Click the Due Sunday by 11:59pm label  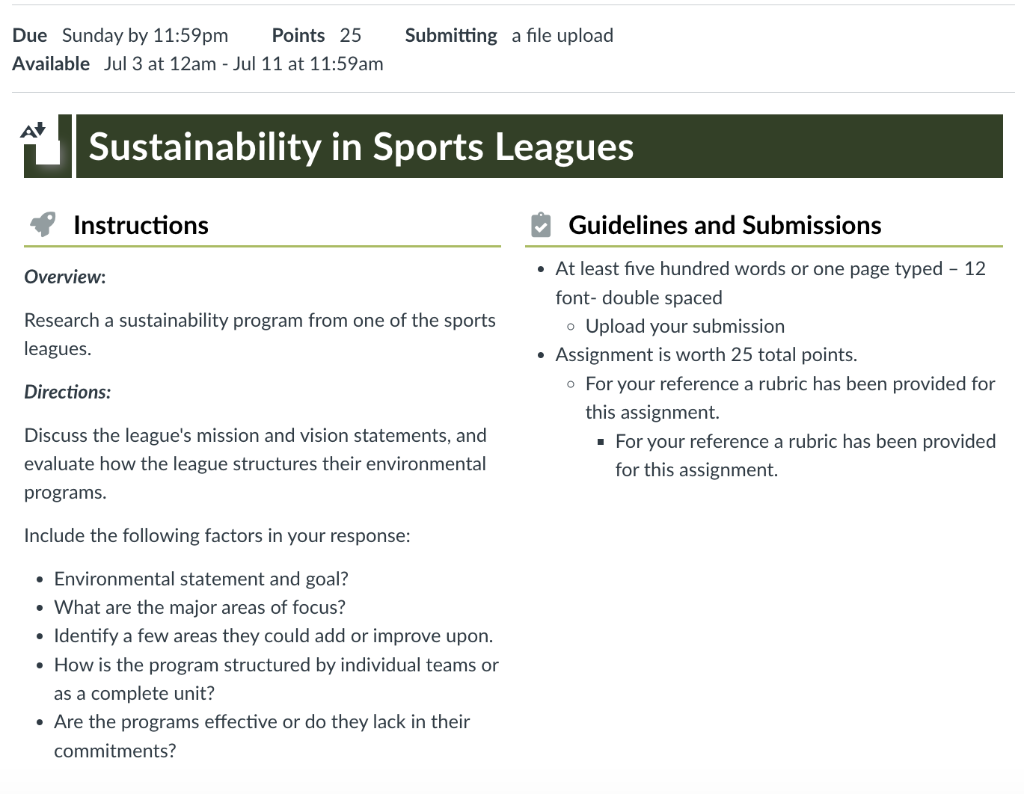(120, 35)
